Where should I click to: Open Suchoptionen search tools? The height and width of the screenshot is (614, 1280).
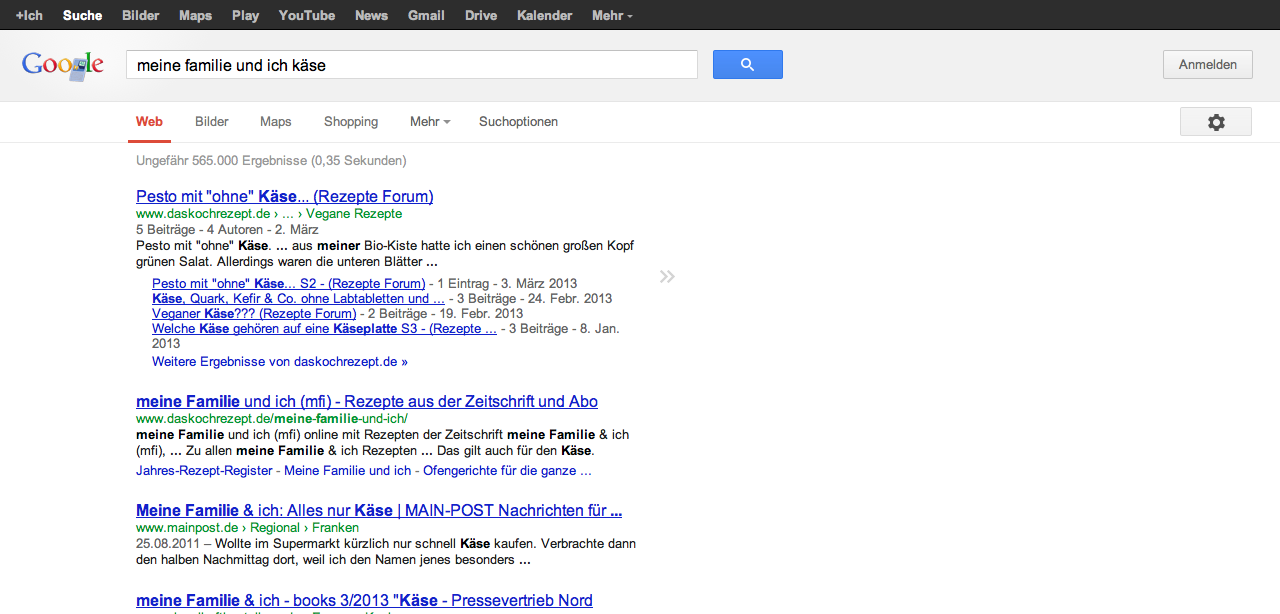[518, 122]
